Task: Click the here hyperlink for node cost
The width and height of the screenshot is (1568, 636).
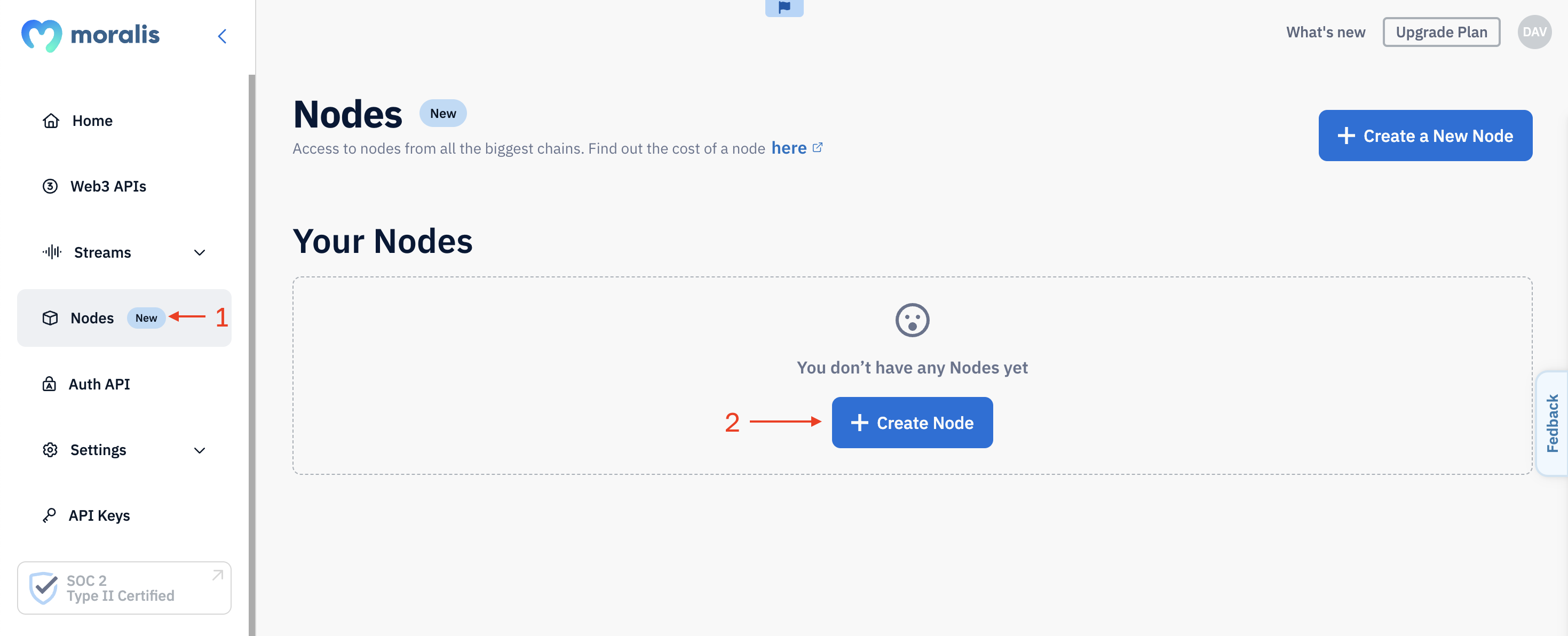Action: click(x=790, y=147)
